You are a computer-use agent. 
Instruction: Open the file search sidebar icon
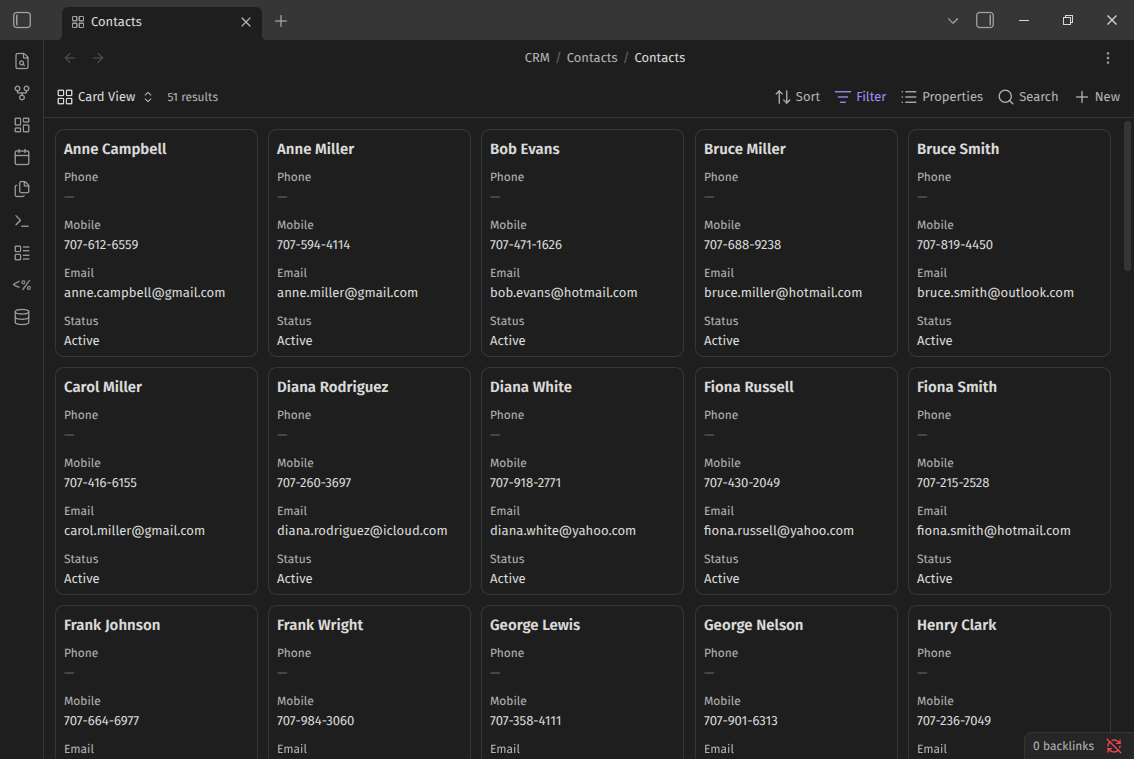coord(22,61)
